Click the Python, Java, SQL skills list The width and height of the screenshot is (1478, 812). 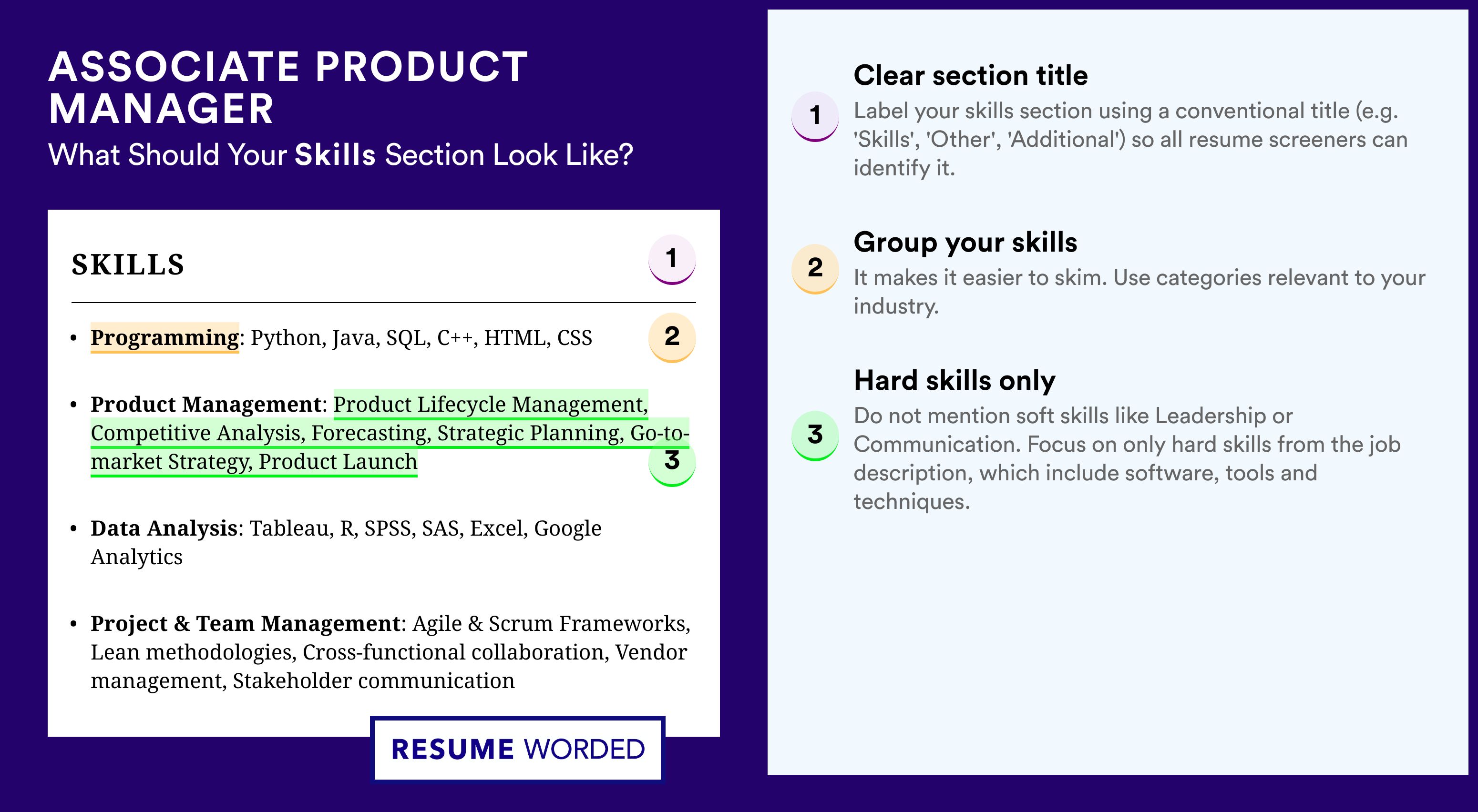422,338
